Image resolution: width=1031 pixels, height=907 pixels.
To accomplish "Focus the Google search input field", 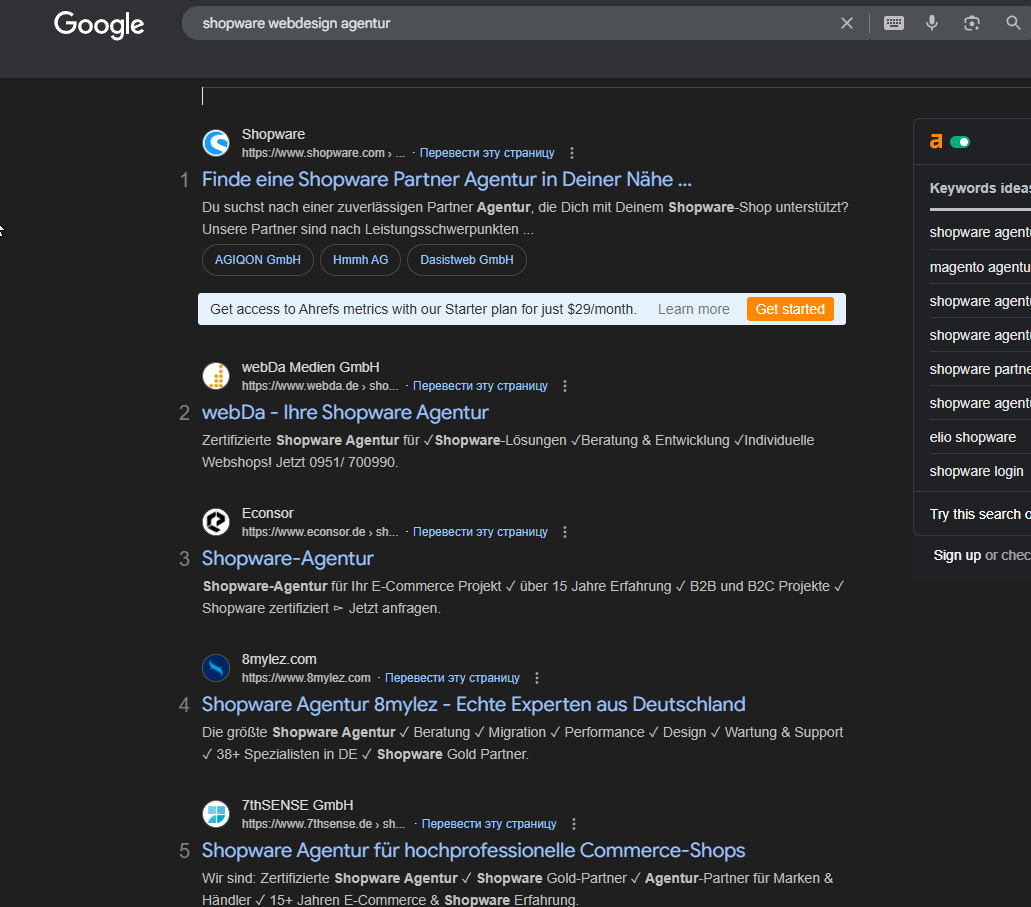I will pos(500,23).
